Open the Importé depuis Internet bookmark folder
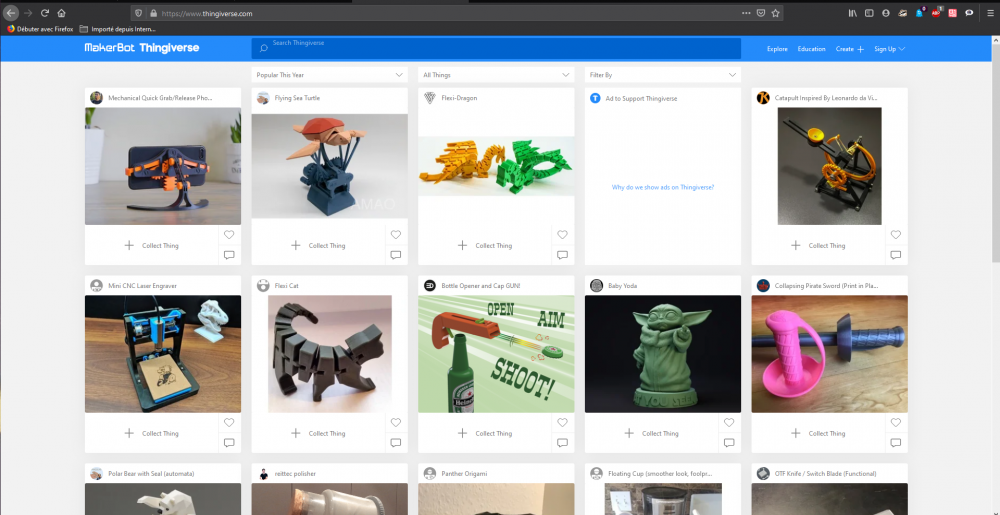Viewport: 1000px width, 515px height. point(117,29)
